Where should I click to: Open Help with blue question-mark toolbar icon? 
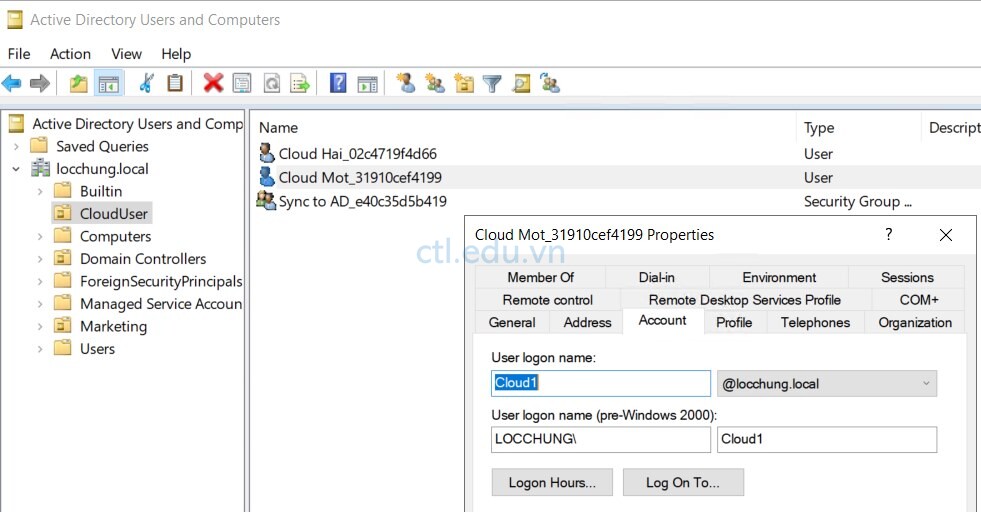coord(338,83)
